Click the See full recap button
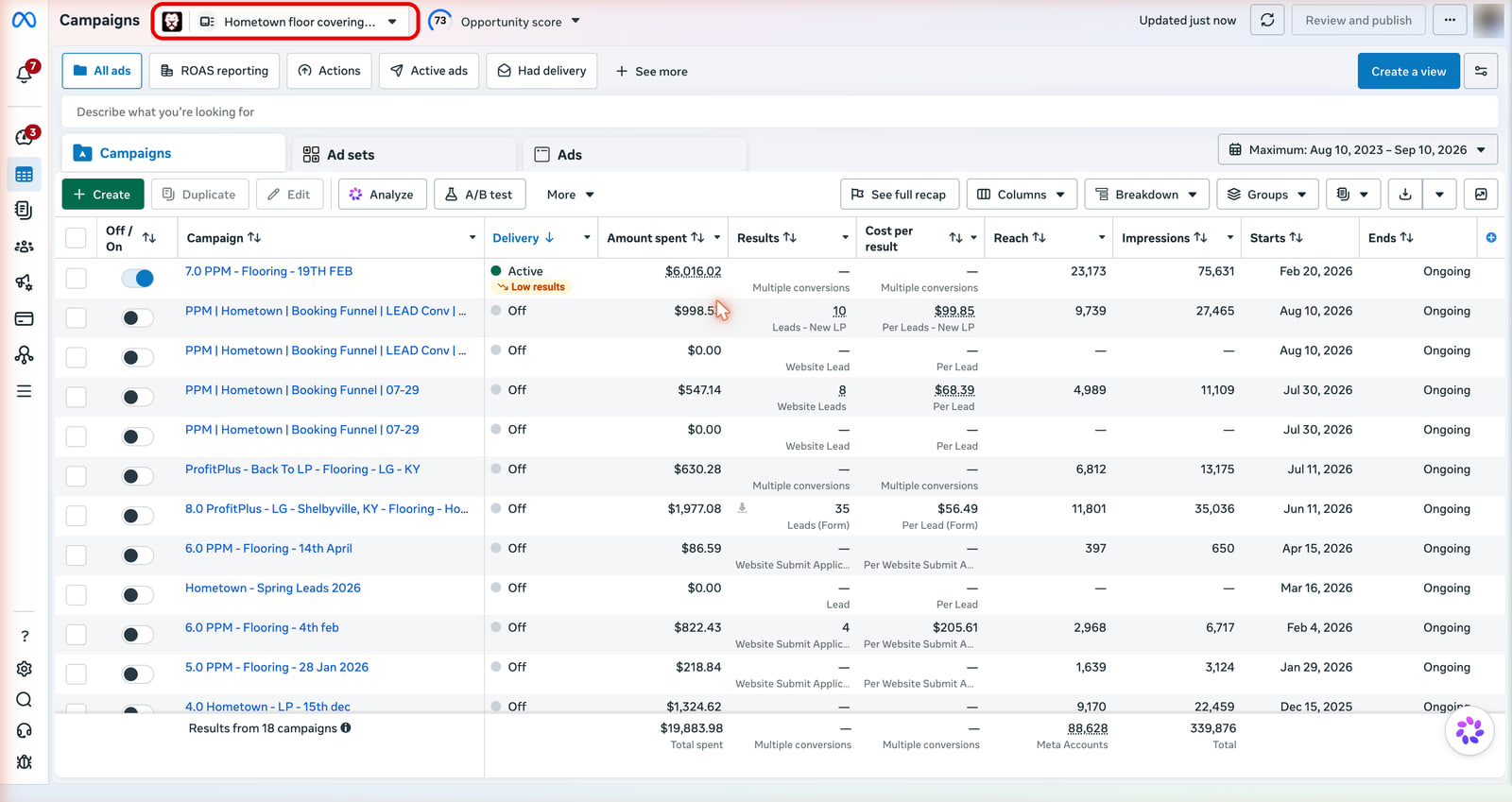 pos(899,195)
